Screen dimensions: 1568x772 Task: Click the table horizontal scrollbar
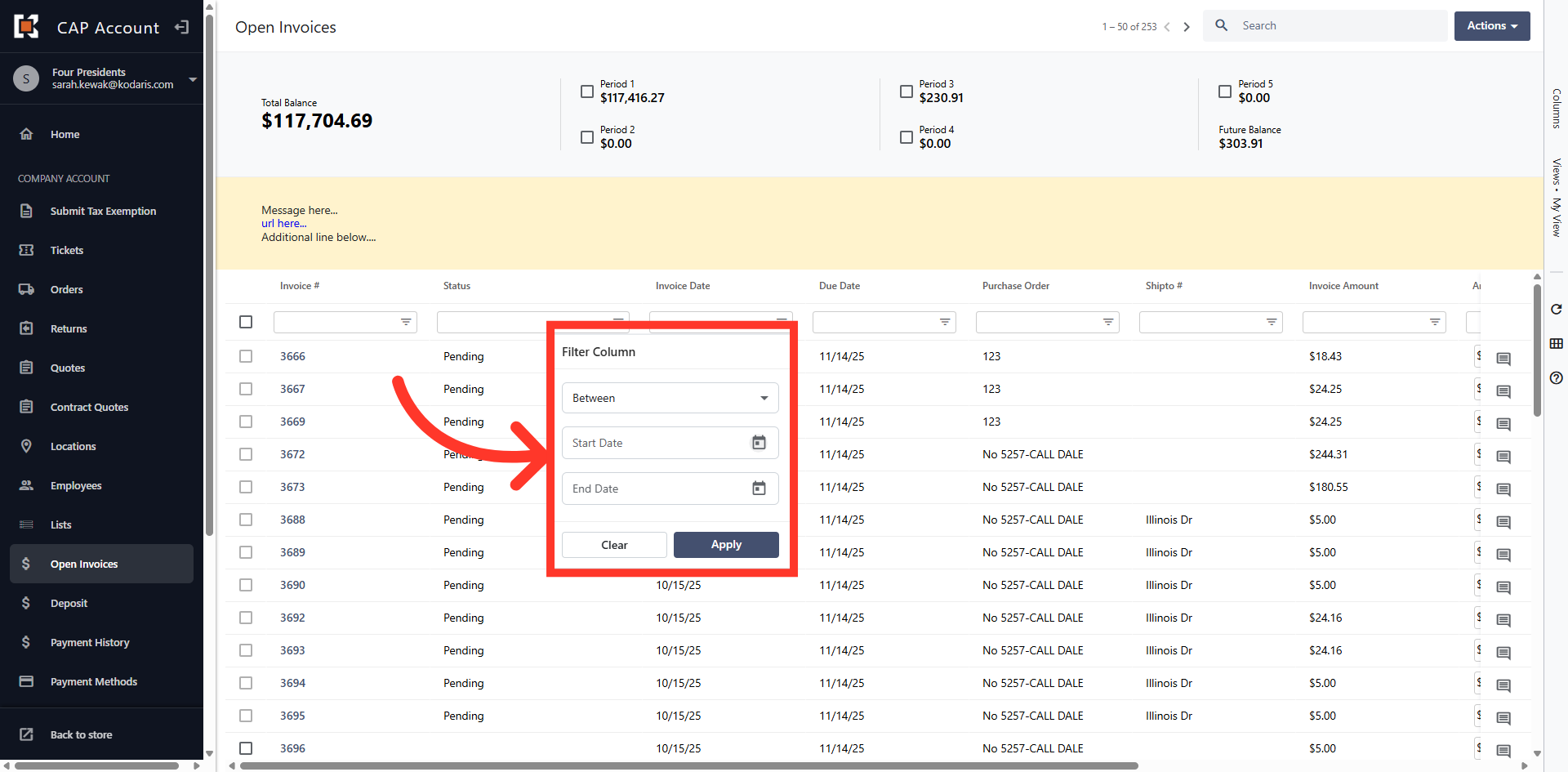click(689, 765)
